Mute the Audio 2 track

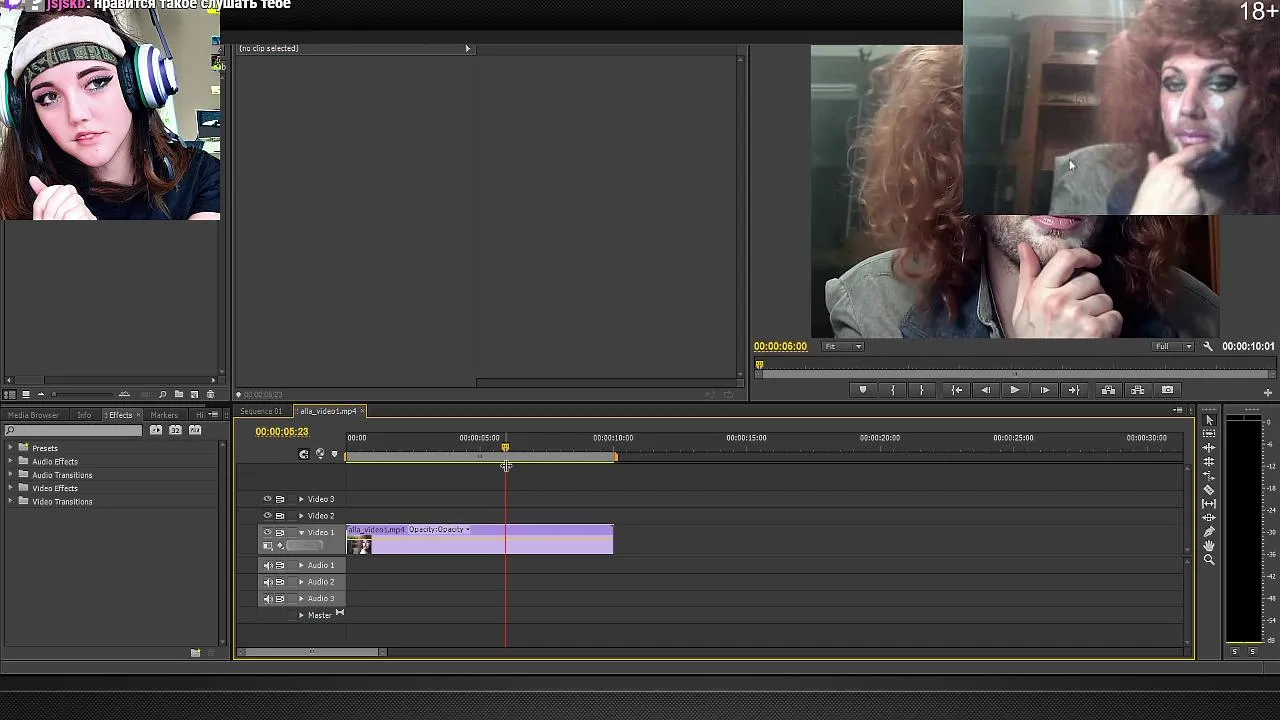pyautogui.click(x=267, y=582)
